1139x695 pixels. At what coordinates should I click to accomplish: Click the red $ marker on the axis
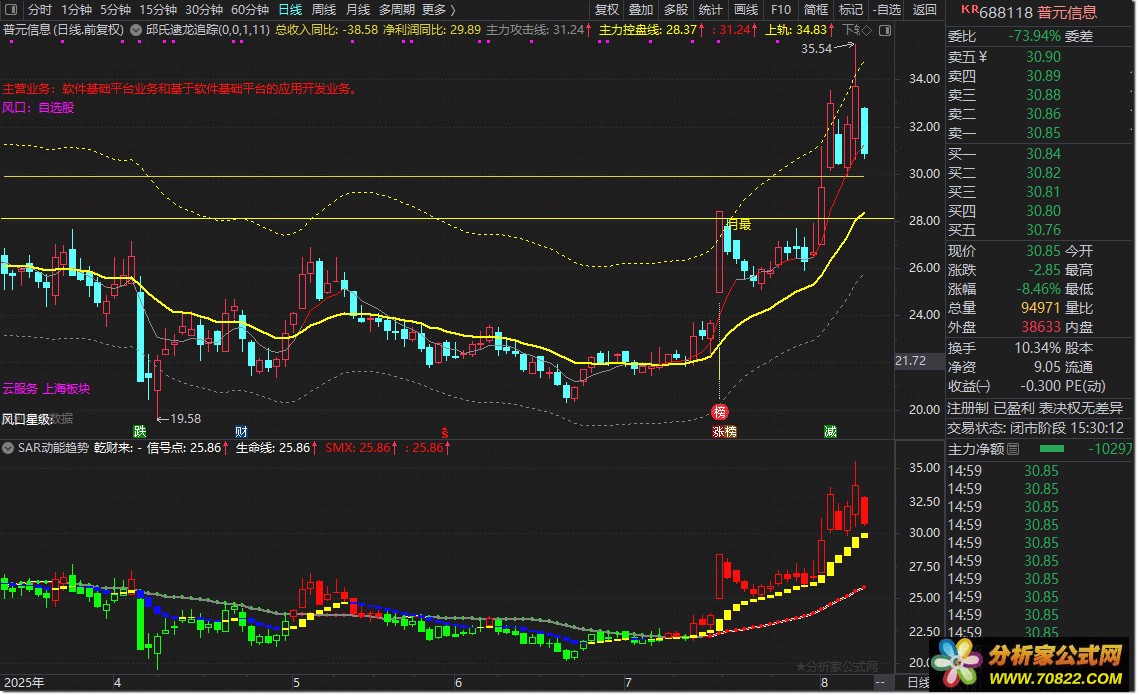(x=445, y=432)
